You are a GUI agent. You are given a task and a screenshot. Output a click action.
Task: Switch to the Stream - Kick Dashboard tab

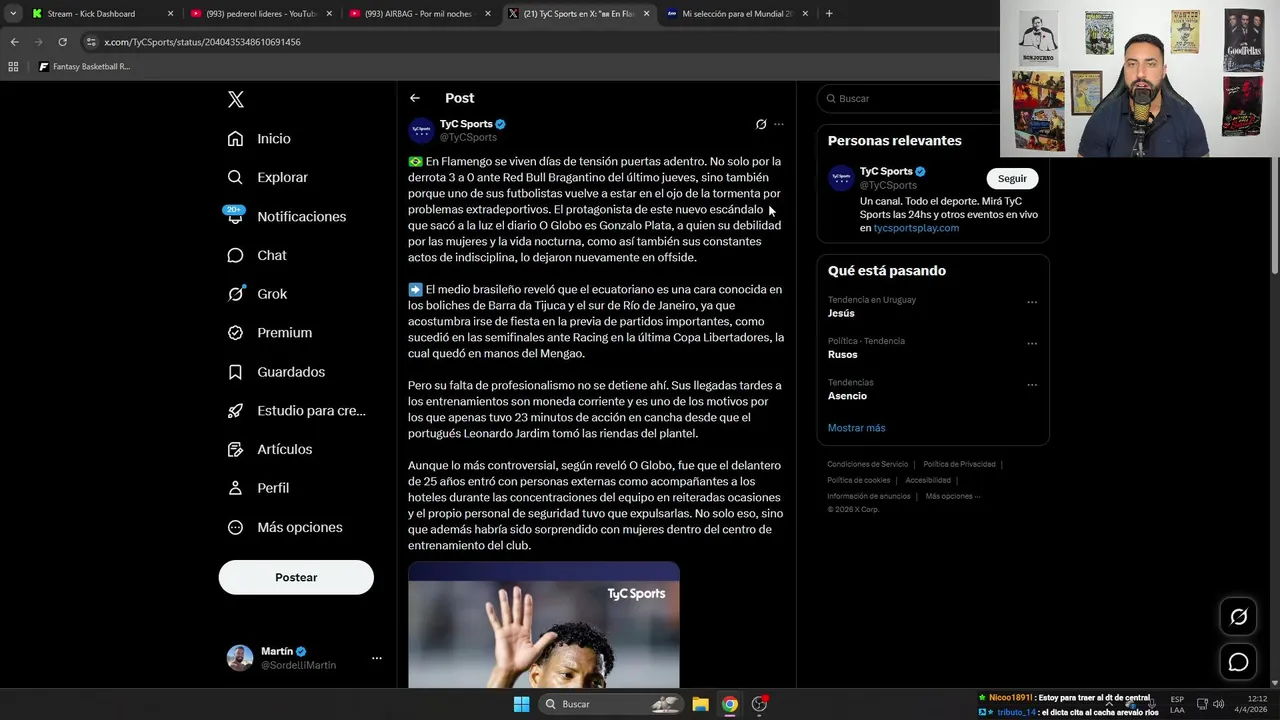100,14
